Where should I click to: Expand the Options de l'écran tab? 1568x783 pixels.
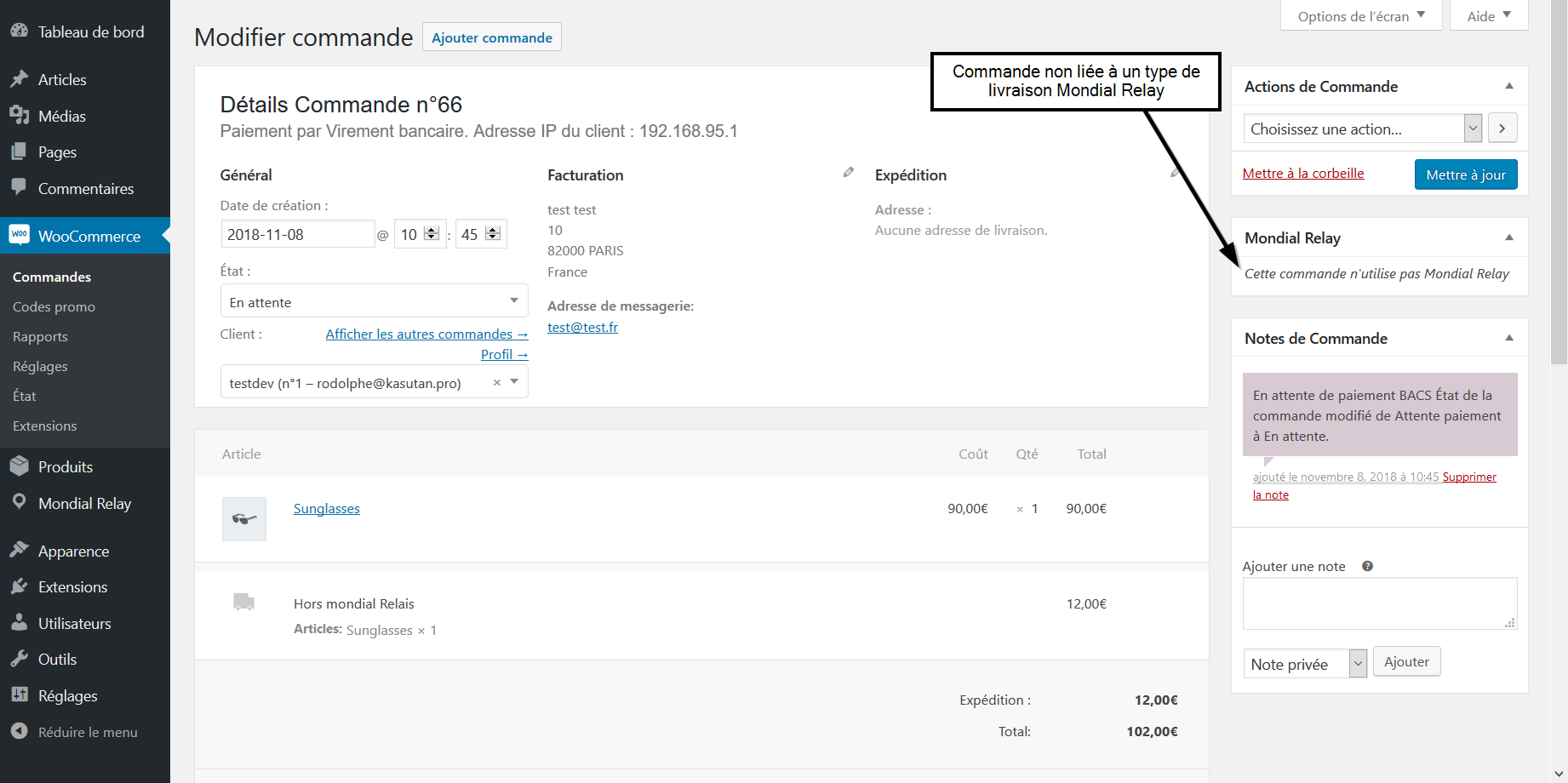[x=1360, y=16]
